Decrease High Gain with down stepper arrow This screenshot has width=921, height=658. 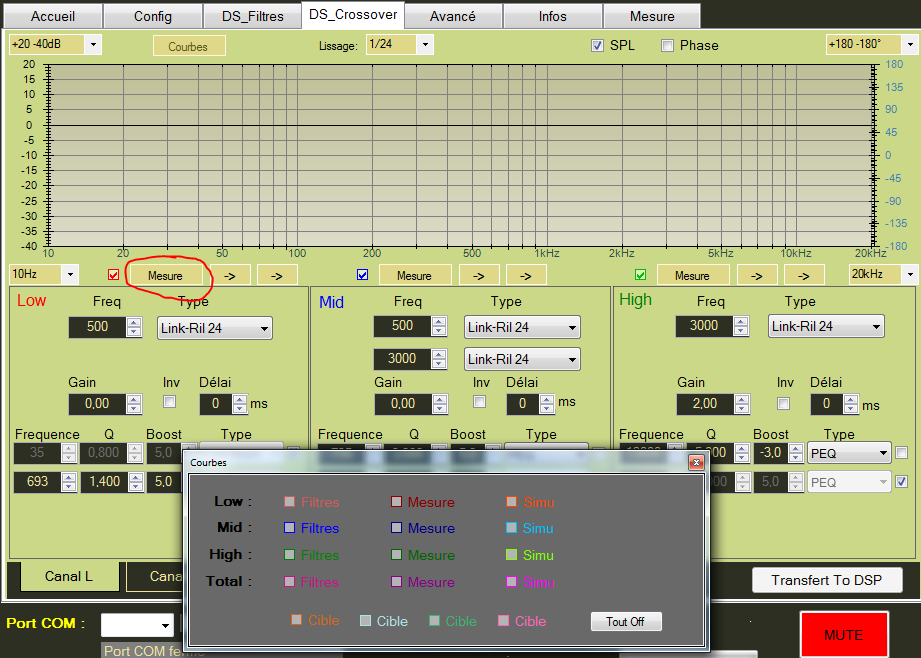click(740, 409)
